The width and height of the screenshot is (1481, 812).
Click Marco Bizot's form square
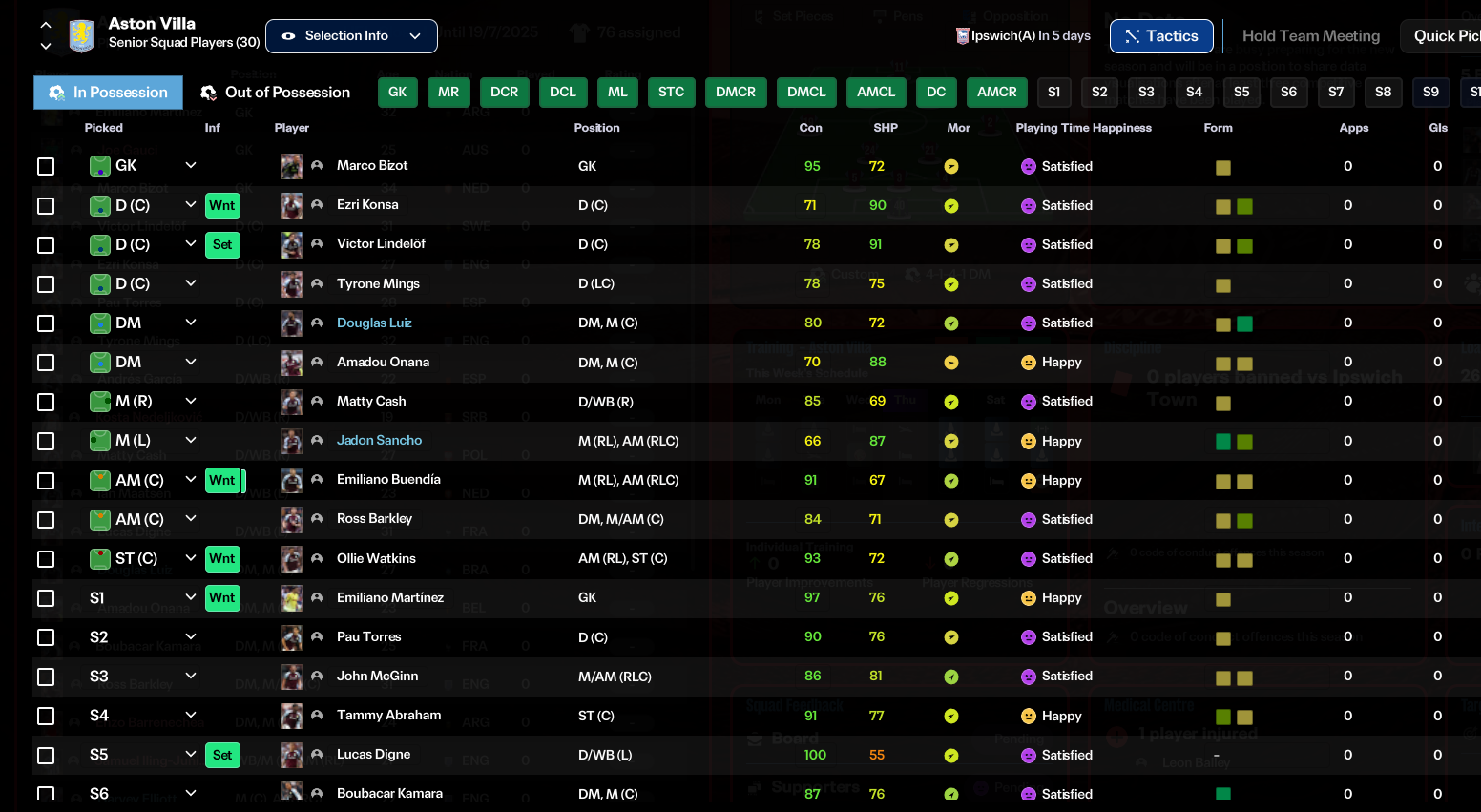[x=1222, y=167]
